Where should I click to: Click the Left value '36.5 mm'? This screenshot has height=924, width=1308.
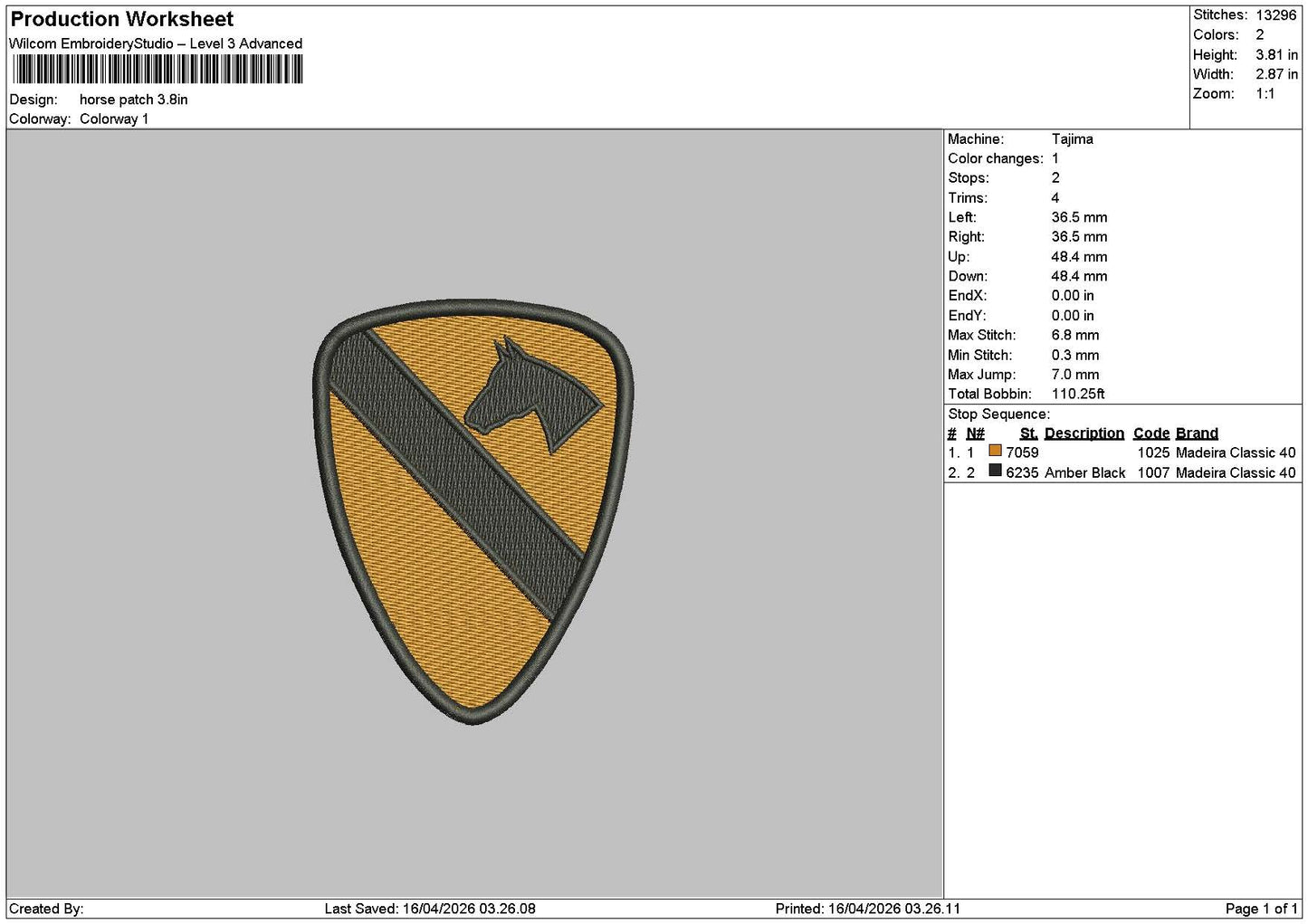[1079, 217]
